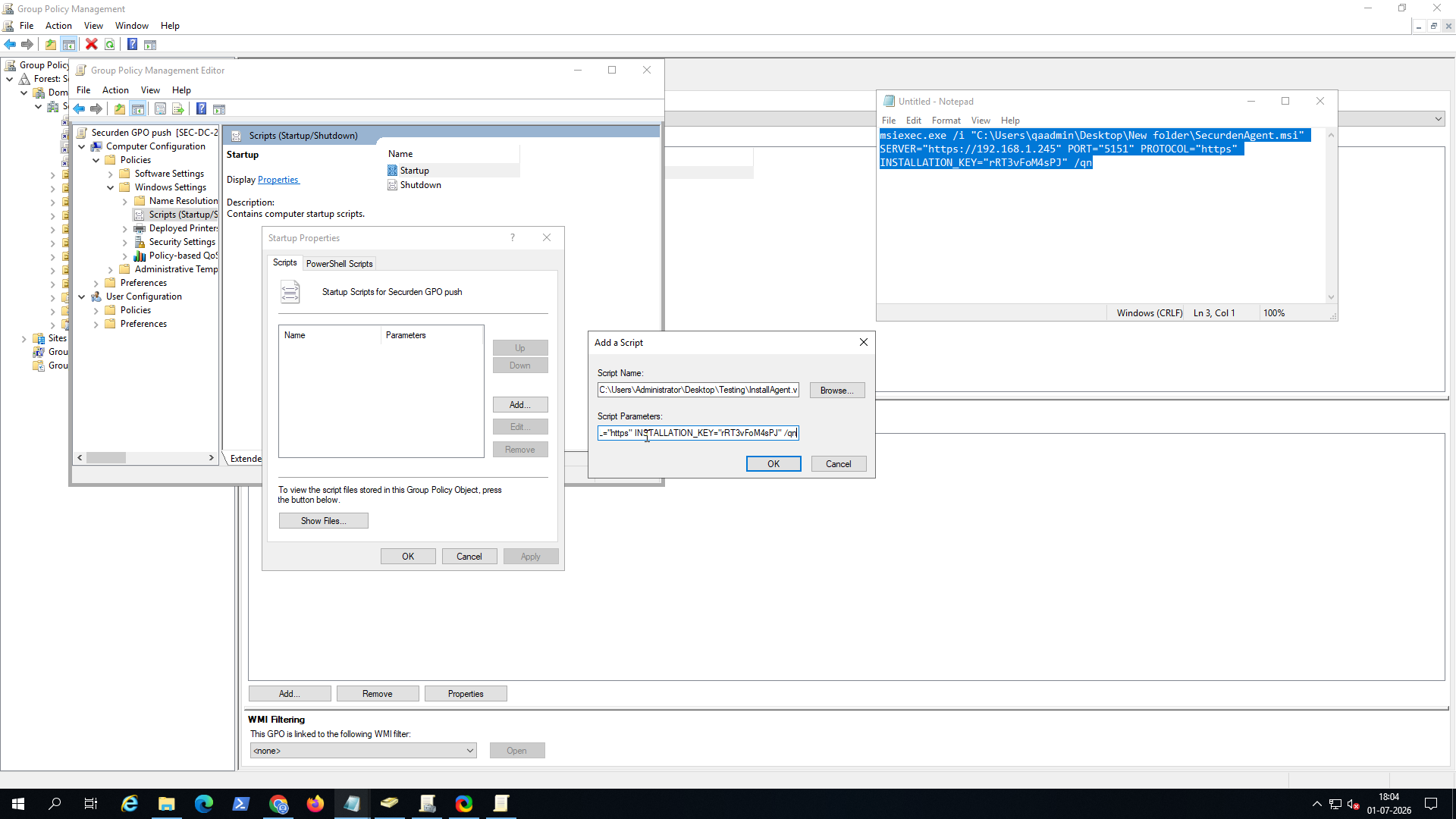The width and height of the screenshot is (1456, 819).
Task: Open File Explorer from taskbar
Action: [x=167, y=804]
